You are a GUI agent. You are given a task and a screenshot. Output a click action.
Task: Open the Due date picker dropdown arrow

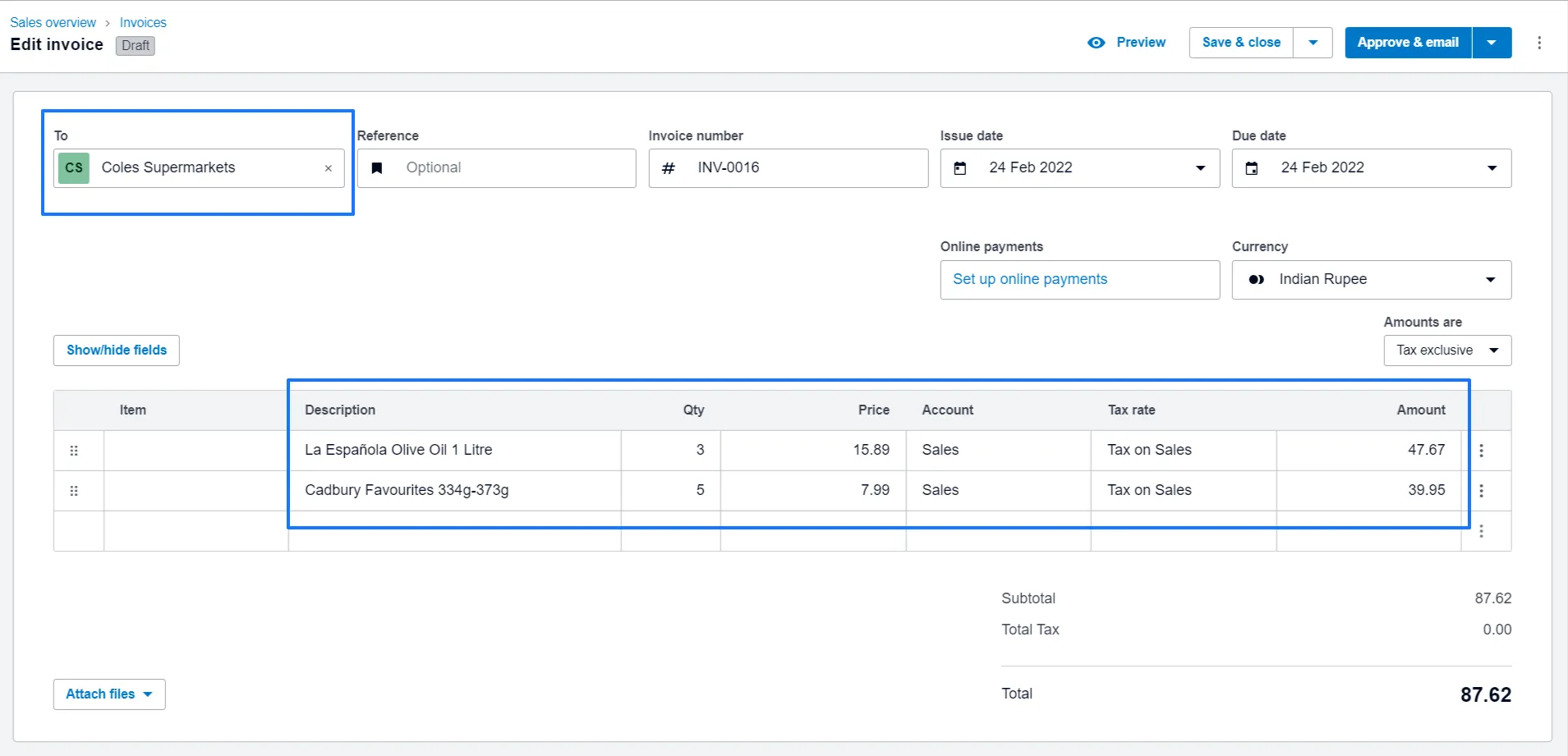pyautogui.click(x=1492, y=168)
